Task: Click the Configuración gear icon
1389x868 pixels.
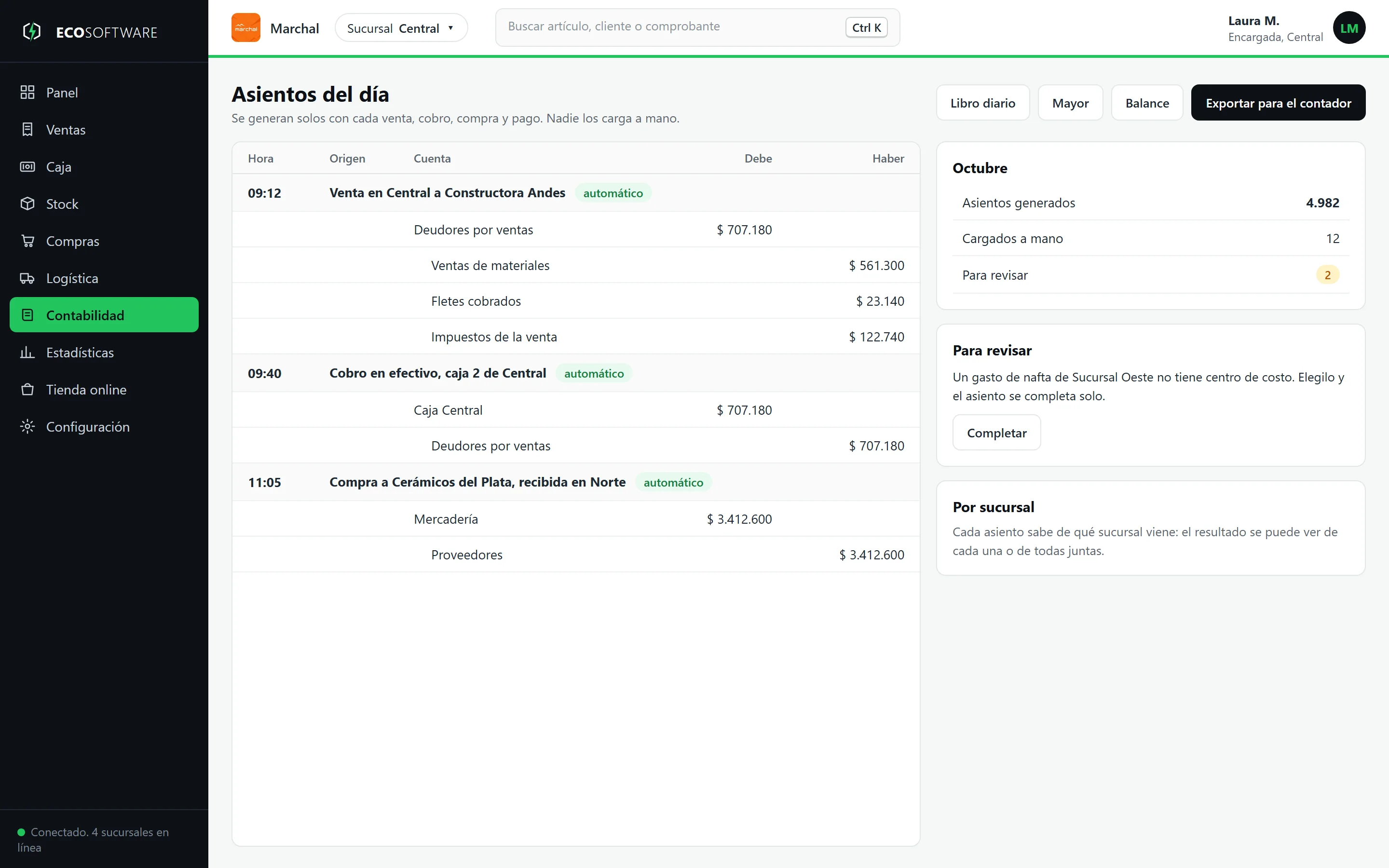Action: click(x=27, y=427)
